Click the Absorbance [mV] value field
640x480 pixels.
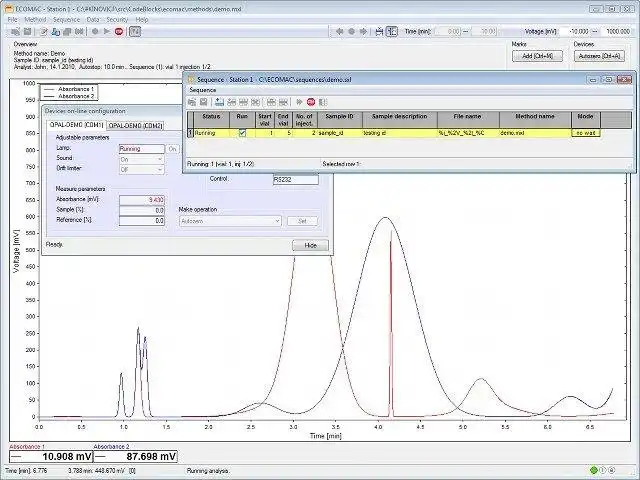[142, 200]
